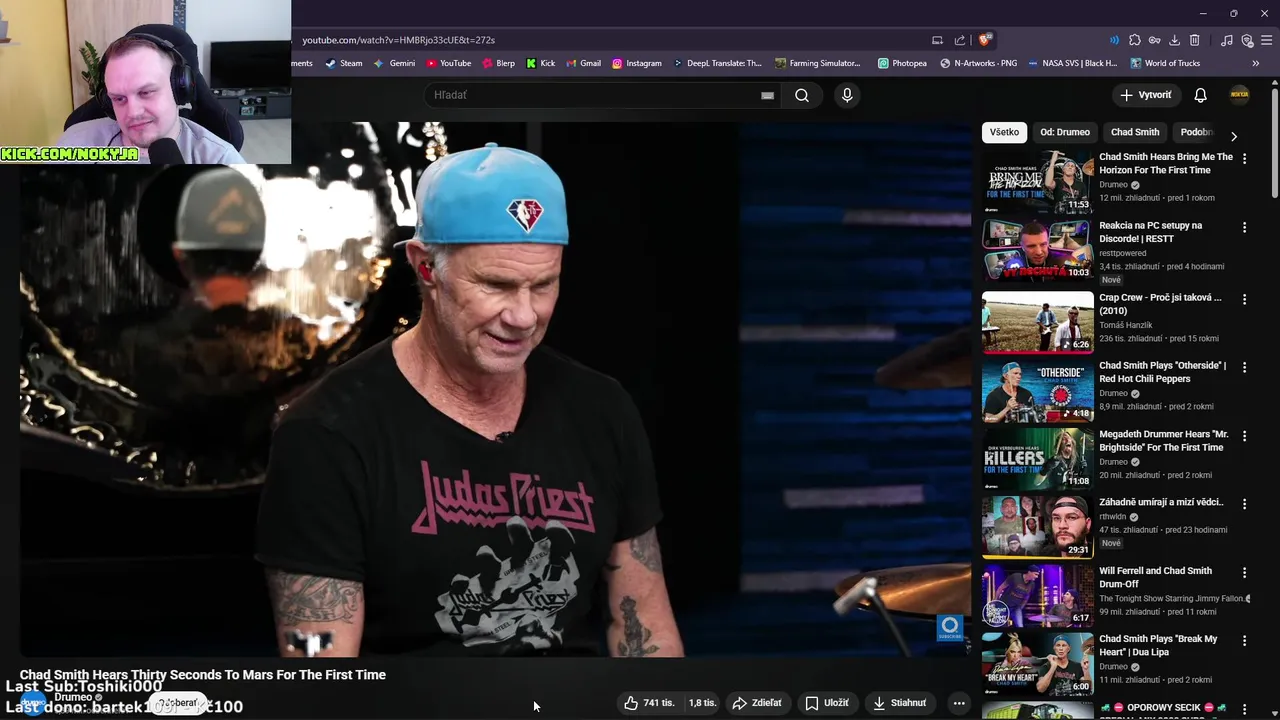Open the DeepL Translate bookmark
1280x720 pixels.
tap(717, 63)
